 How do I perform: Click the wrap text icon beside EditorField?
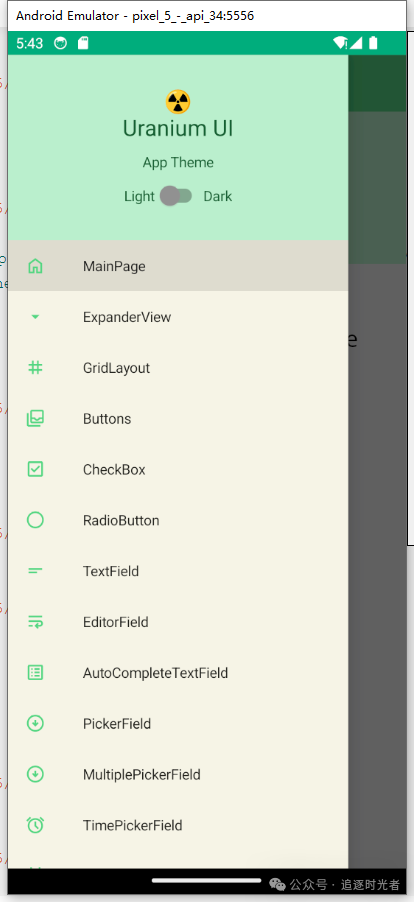point(36,622)
